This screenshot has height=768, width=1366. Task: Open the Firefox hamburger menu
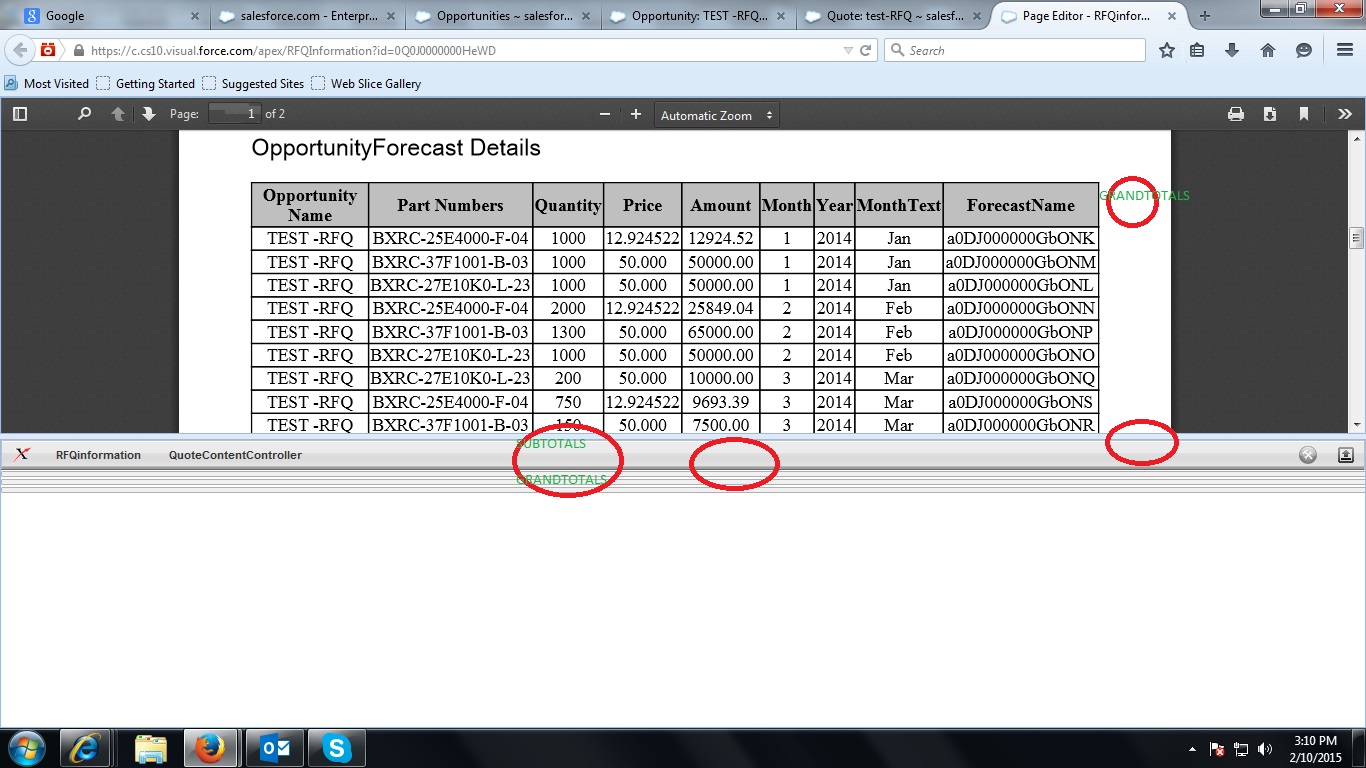[x=1345, y=50]
